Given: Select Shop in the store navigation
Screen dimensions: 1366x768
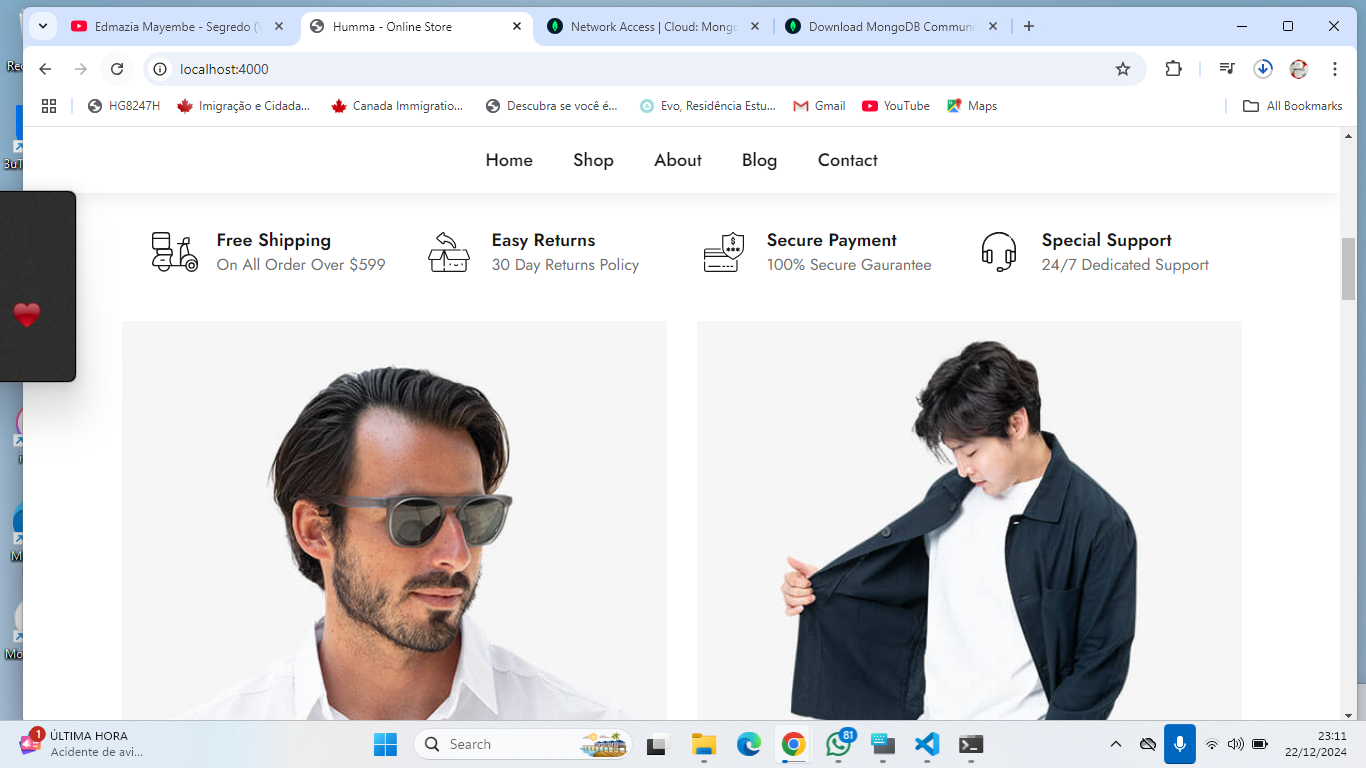Looking at the screenshot, I should point(593,160).
